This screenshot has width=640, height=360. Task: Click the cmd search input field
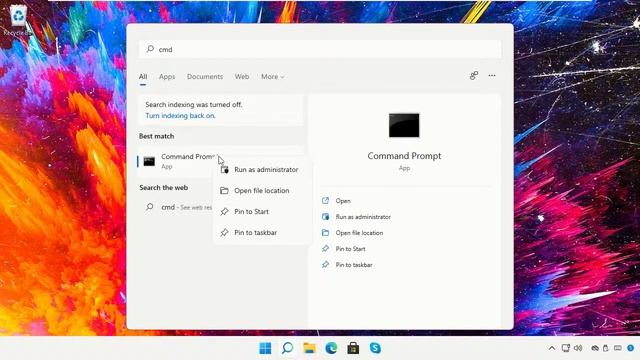tap(320, 49)
